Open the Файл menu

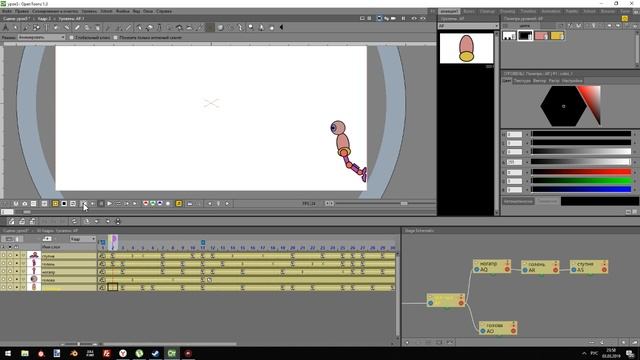7,11
